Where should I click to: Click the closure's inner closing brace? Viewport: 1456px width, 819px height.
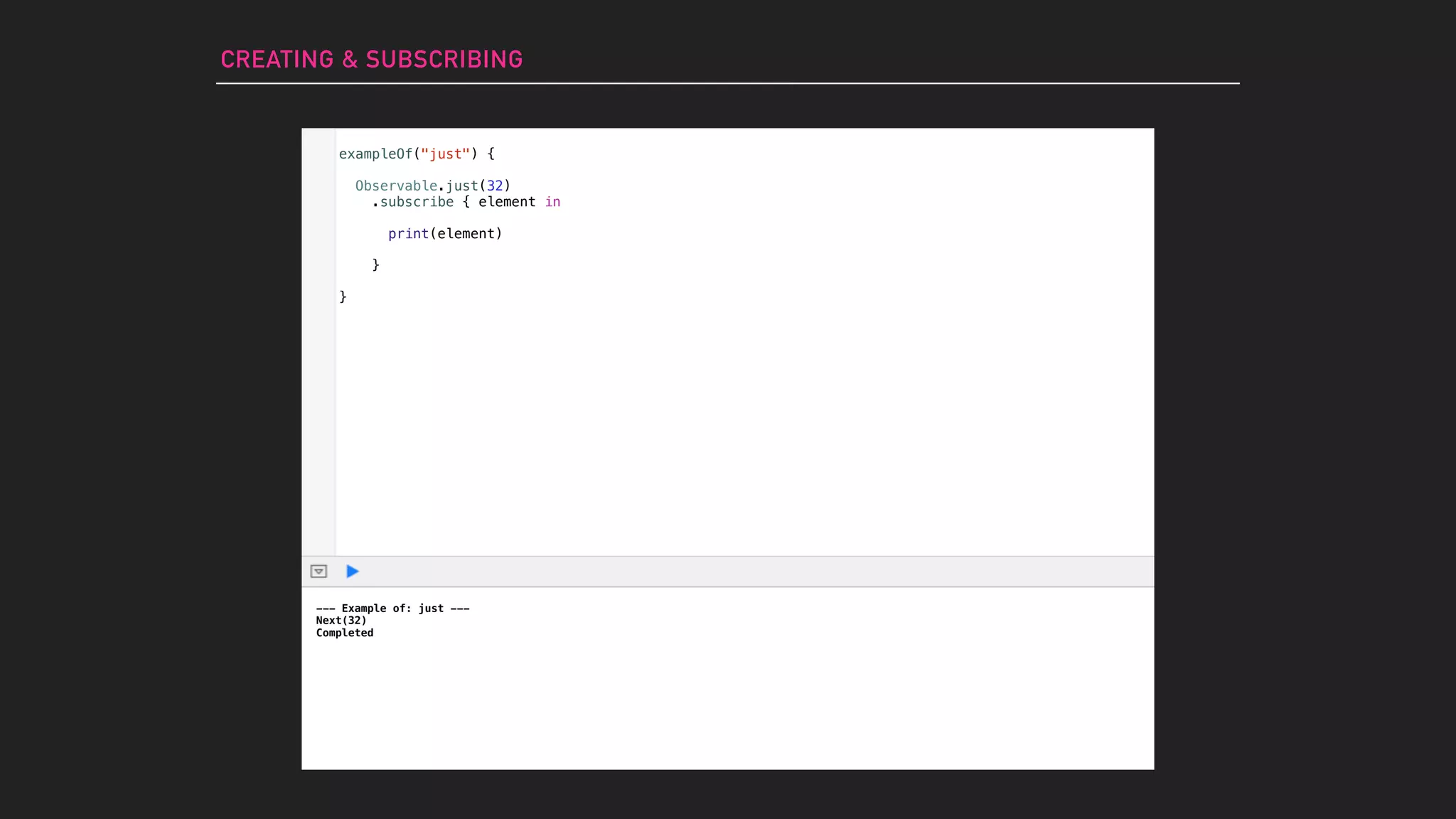[376, 265]
